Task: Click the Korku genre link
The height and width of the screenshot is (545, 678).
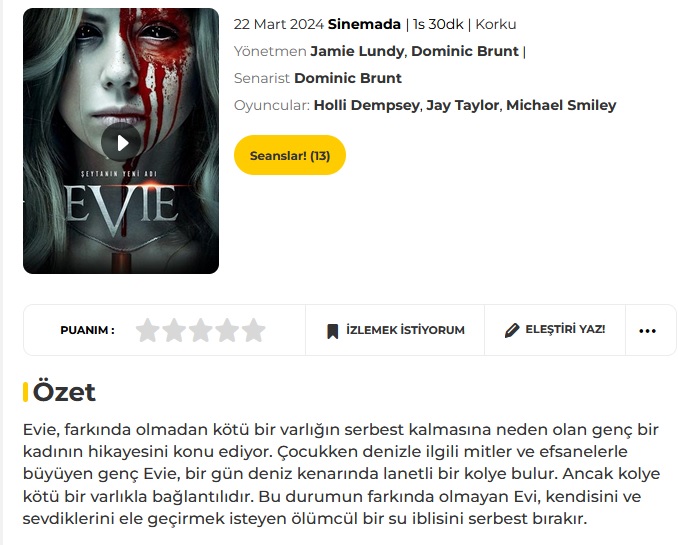Action: pos(496,24)
